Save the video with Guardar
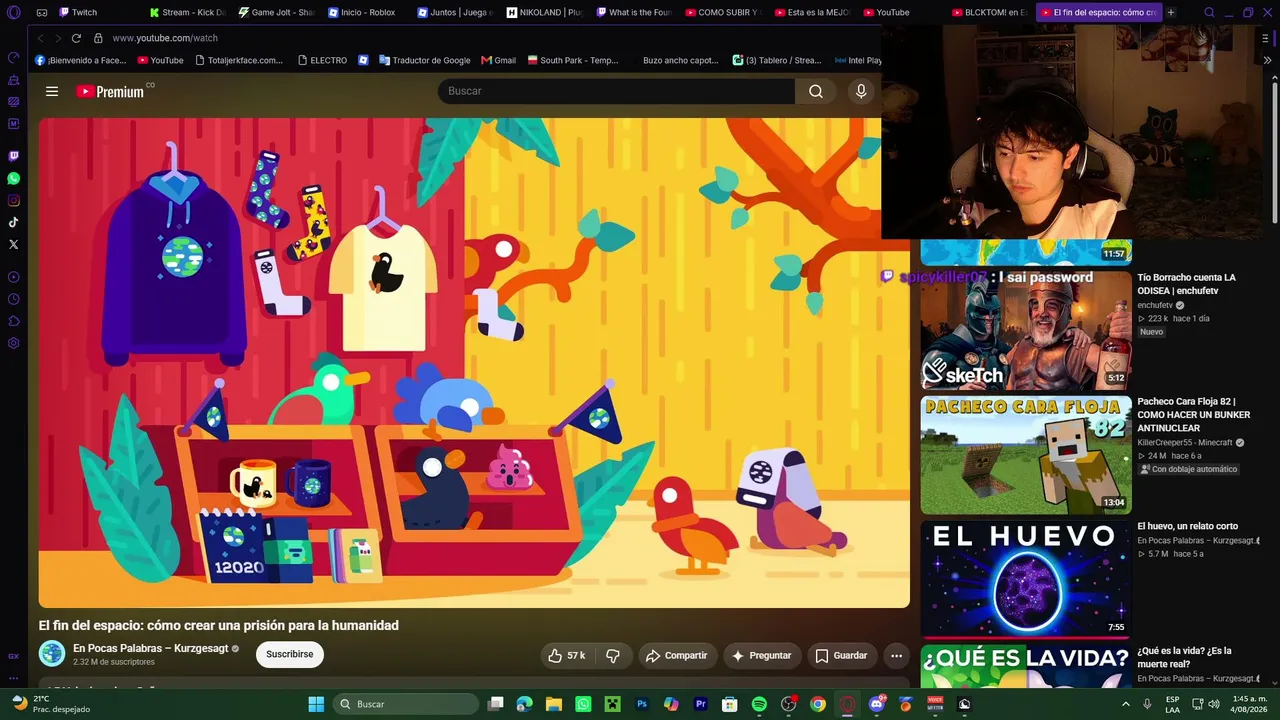This screenshot has width=1280, height=720. click(841, 656)
